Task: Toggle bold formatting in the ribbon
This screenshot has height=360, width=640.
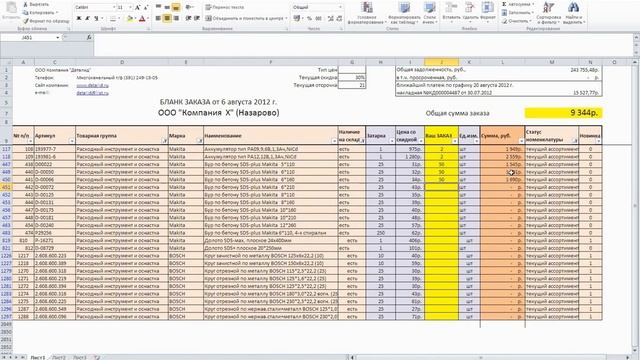Action: click(x=79, y=18)
